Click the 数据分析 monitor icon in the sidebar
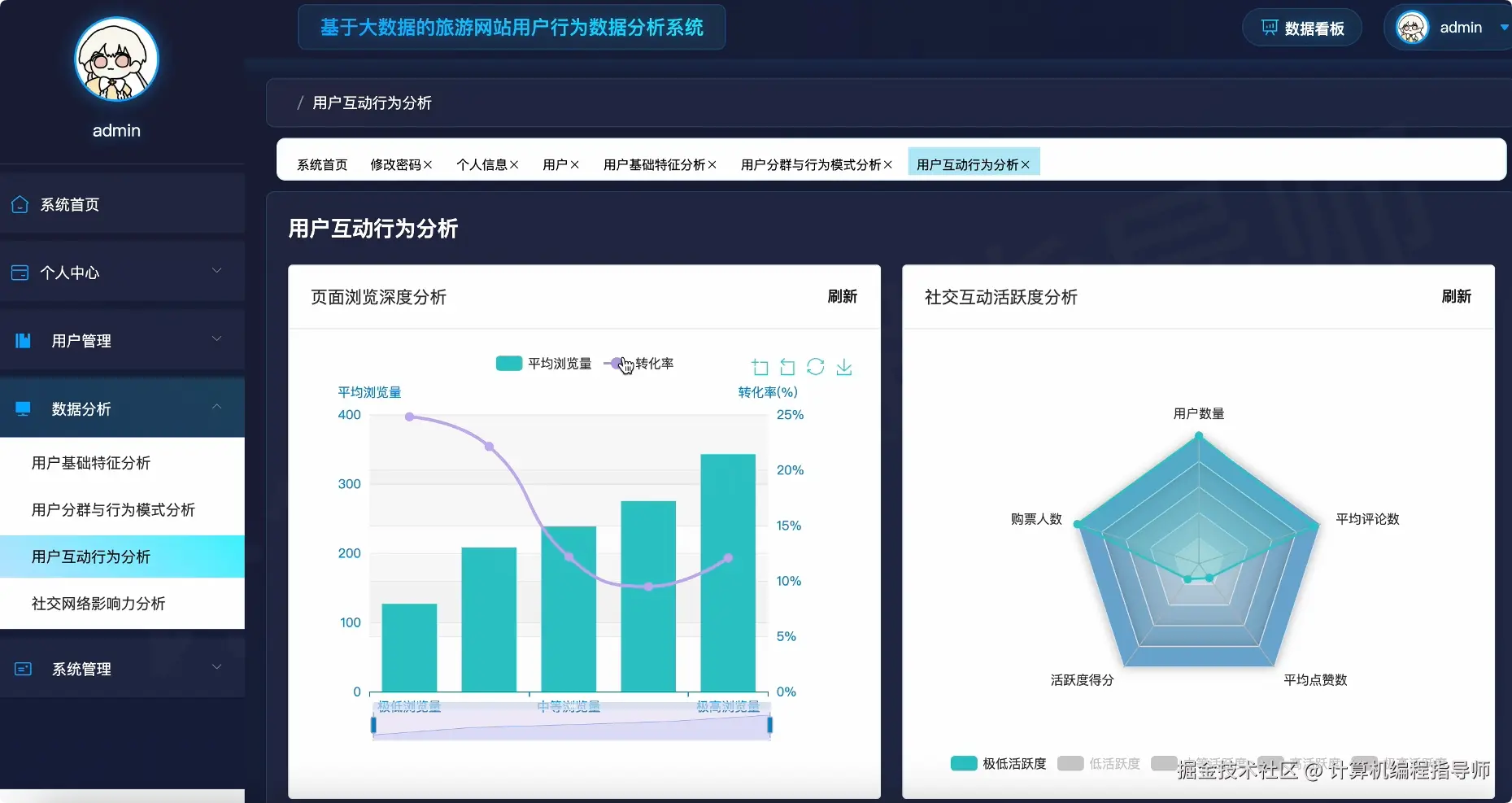 point(22,408)
